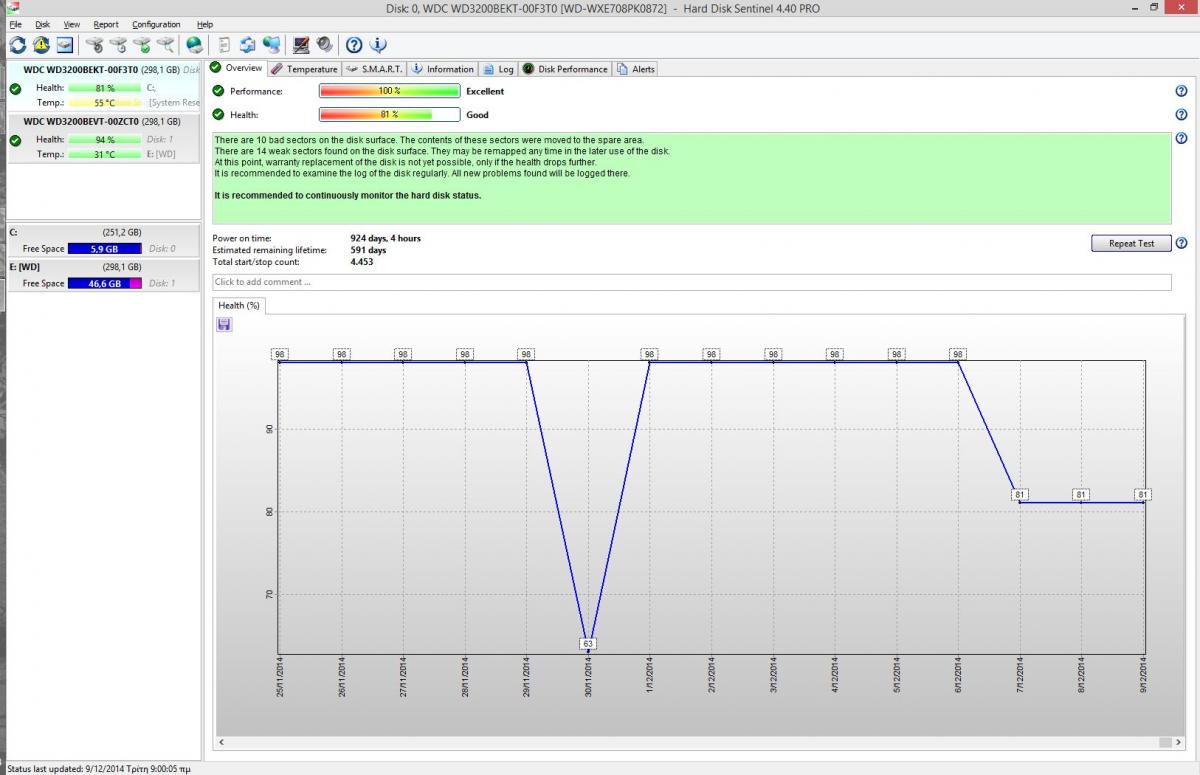Click the globe toolbar icon
This screenshot has width=1200, height=775.
pos(194,45)
